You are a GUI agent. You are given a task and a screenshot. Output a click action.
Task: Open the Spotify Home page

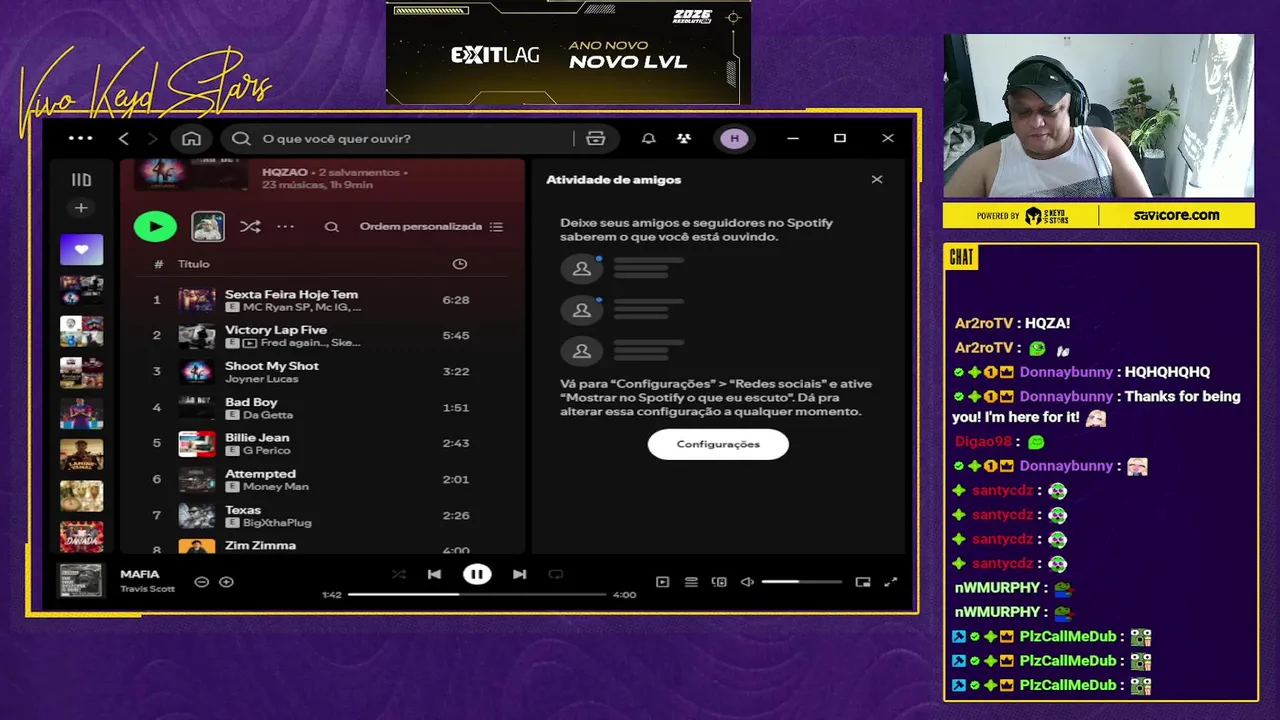coord(191,138)
